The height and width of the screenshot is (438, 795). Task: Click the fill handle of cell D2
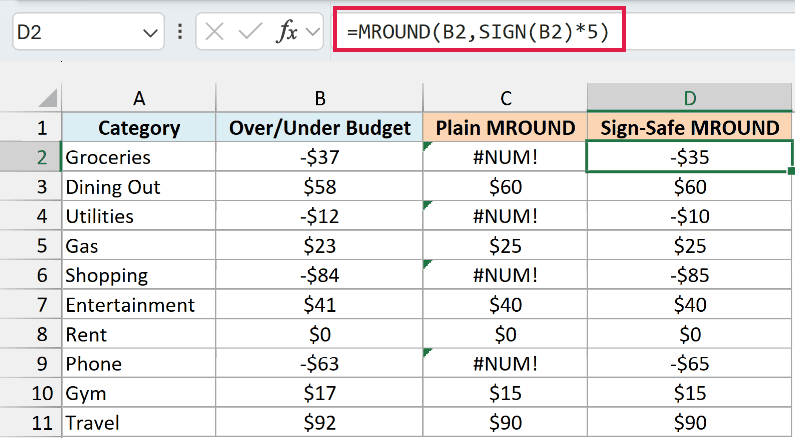tap(791, 171)
